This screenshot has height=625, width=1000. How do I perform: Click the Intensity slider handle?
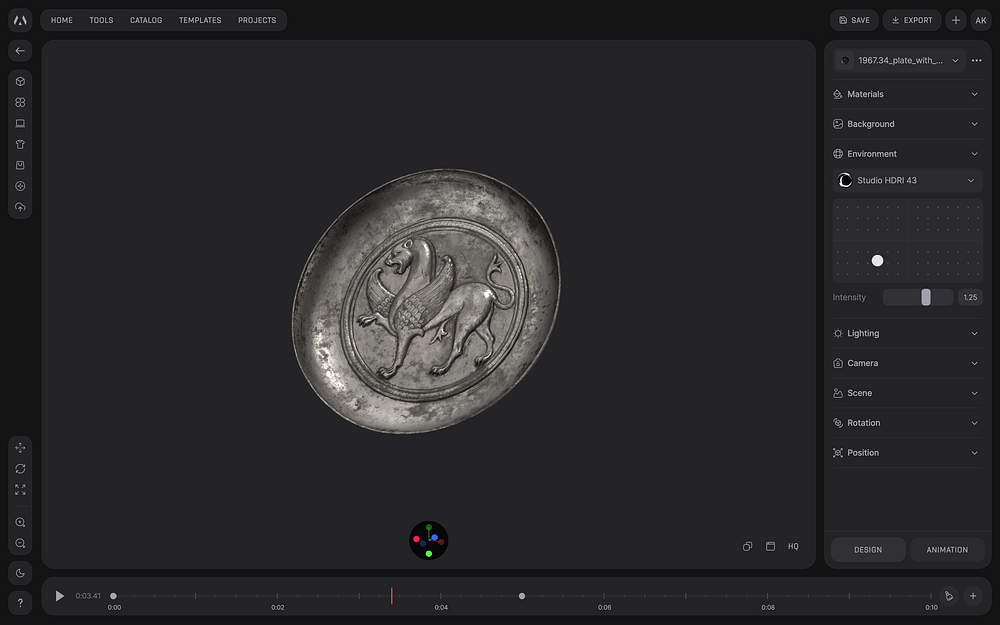(x=926, y=297)
